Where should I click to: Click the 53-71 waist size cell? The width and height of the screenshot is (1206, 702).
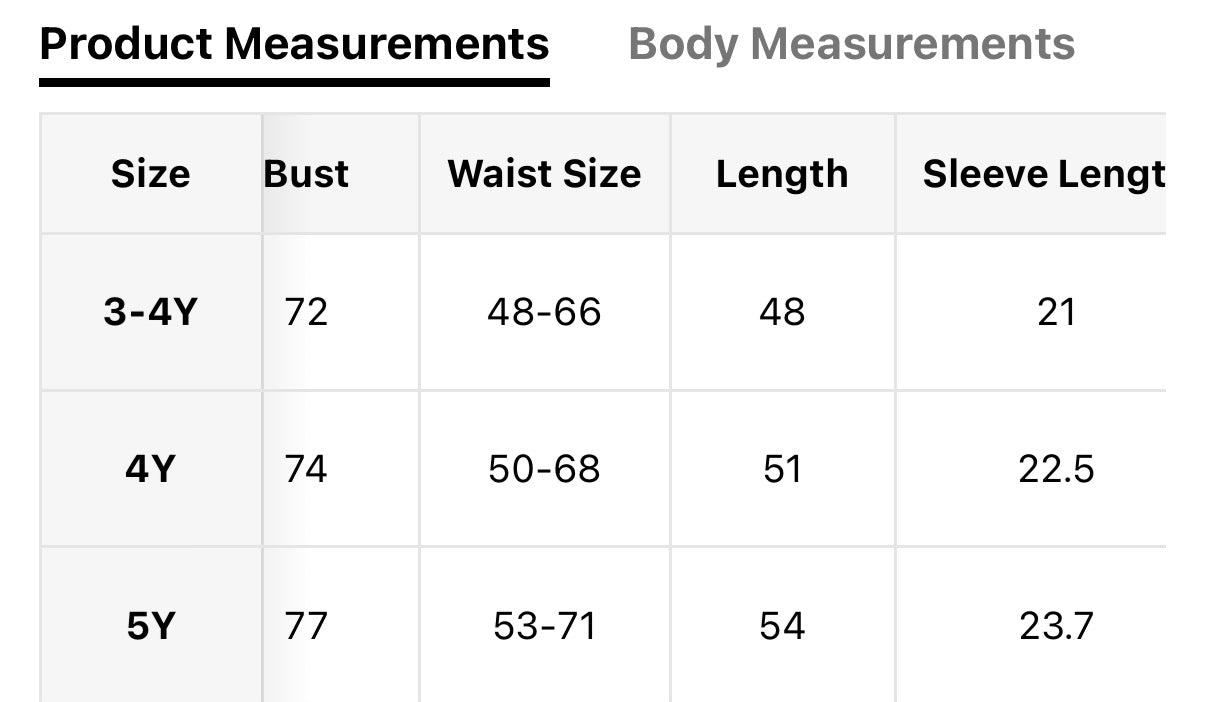coord(544,626)
